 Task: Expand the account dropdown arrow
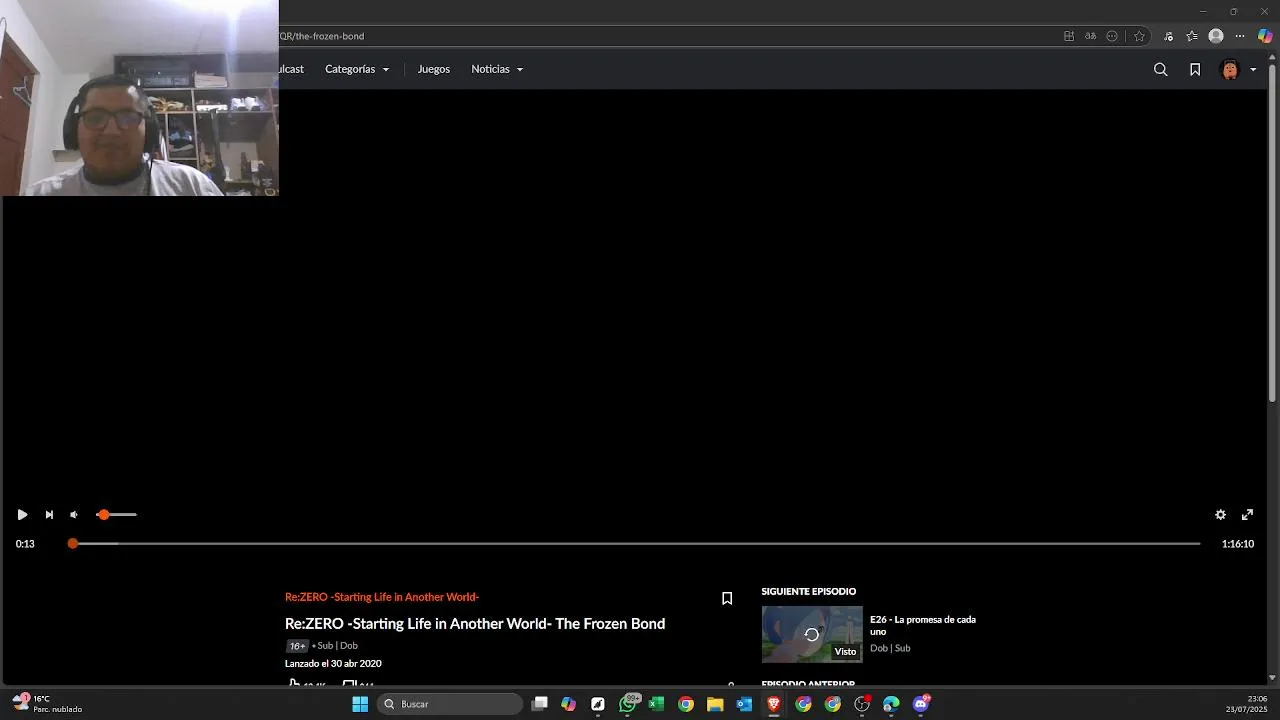point(1253,70)
